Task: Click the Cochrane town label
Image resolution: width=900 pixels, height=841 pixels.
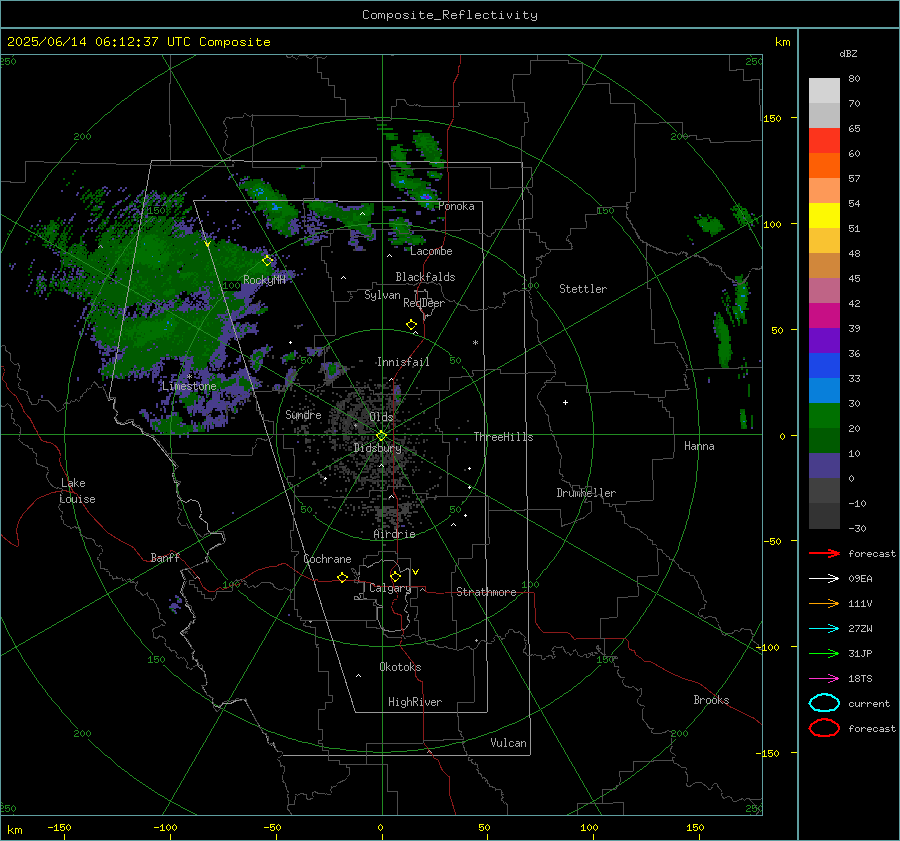Action: 327,559
